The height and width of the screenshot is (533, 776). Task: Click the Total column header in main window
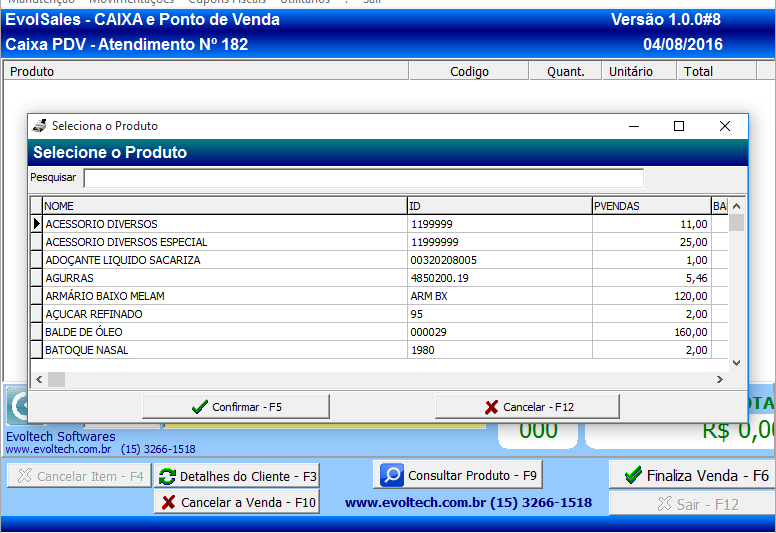(716, 71)
